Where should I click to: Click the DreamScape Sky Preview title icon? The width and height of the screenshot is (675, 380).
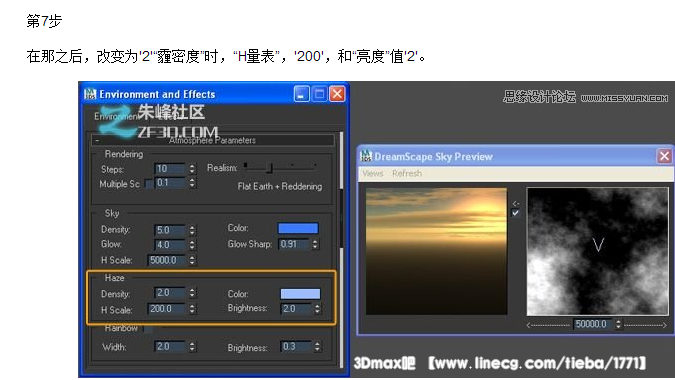pos(366,156)
